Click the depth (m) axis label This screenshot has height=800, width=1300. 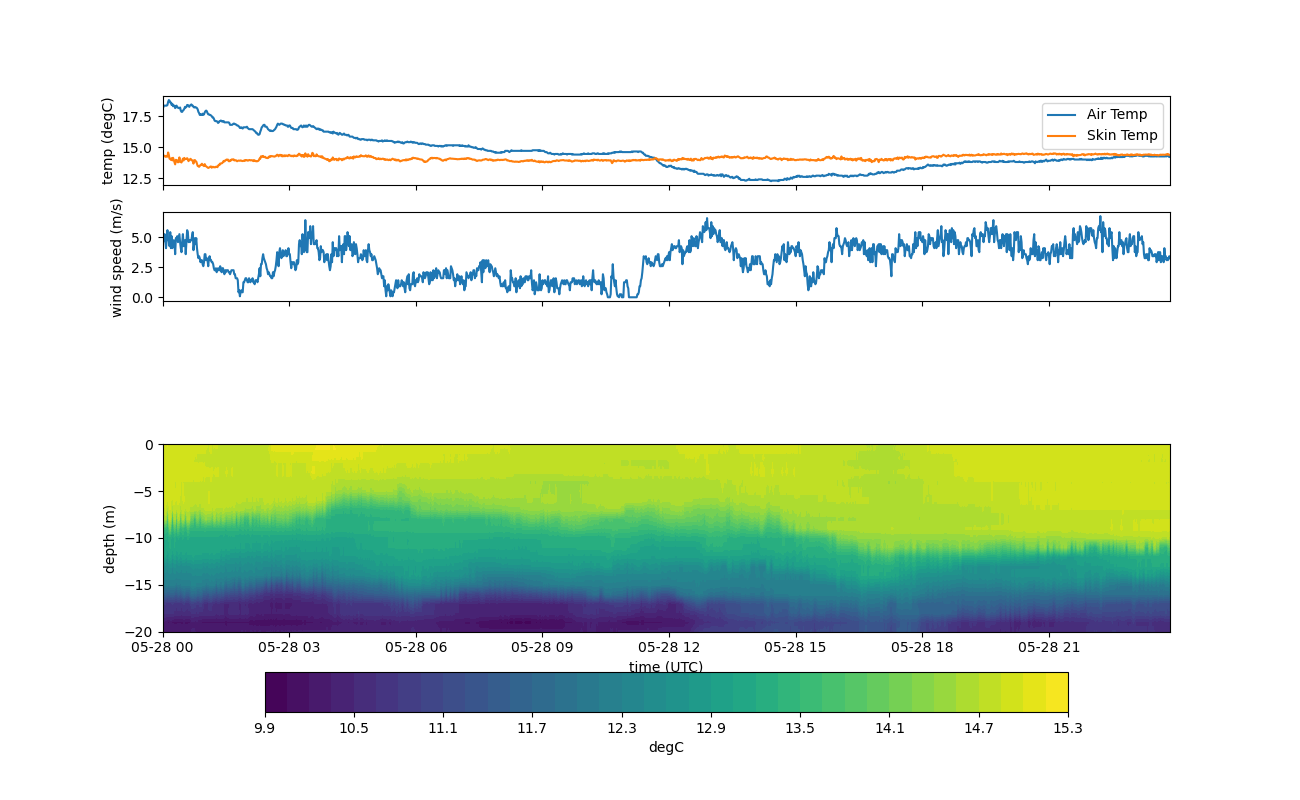pyautogui.click(x=110, y=538)
